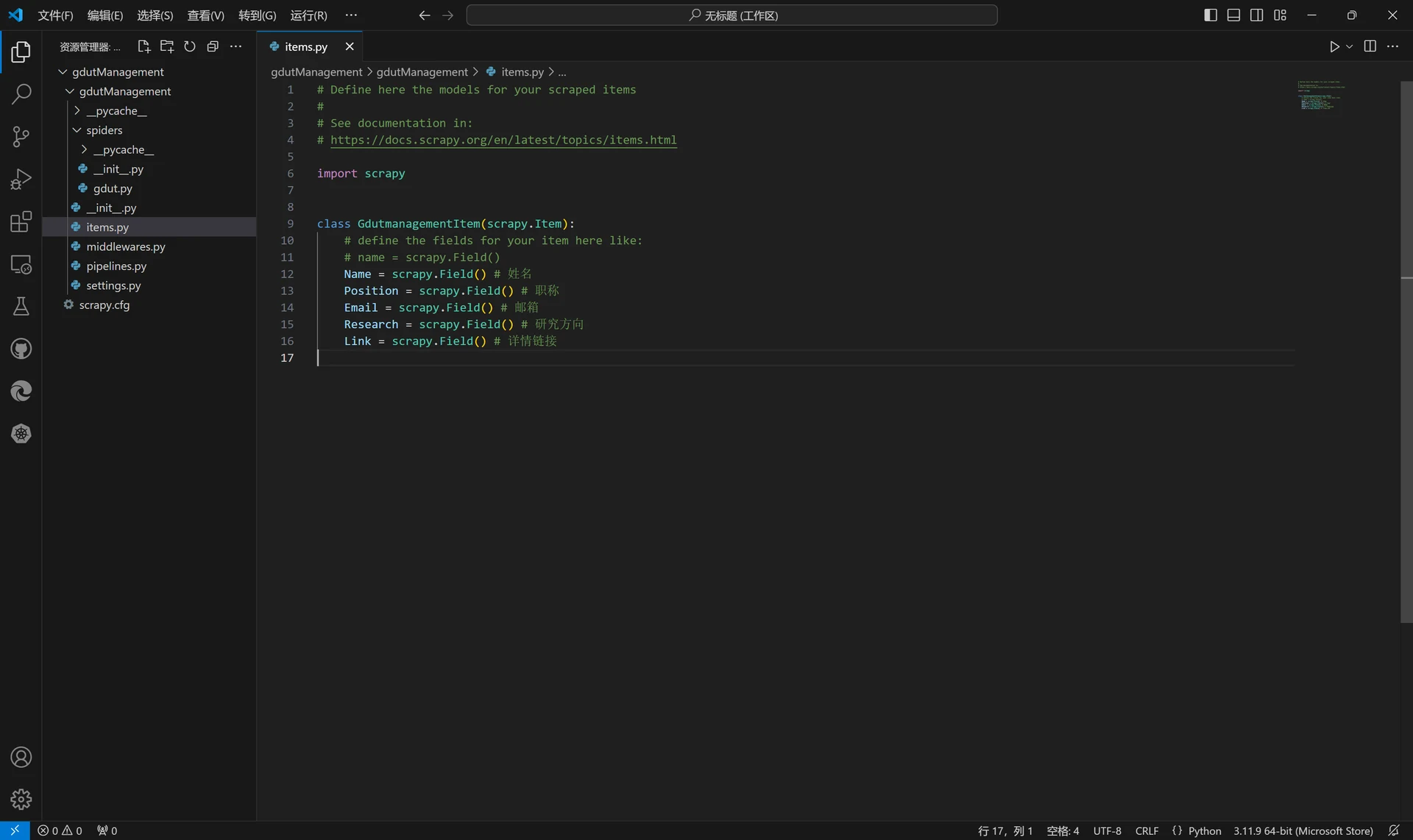Viewport: 1413px width, 840px height.
Task: Open Run and Debug view
Action: pyautogui.click(x=21, y=179)
